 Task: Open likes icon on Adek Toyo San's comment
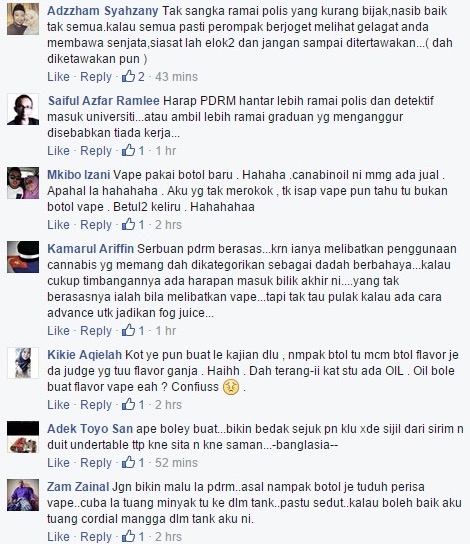click(128, 462)
